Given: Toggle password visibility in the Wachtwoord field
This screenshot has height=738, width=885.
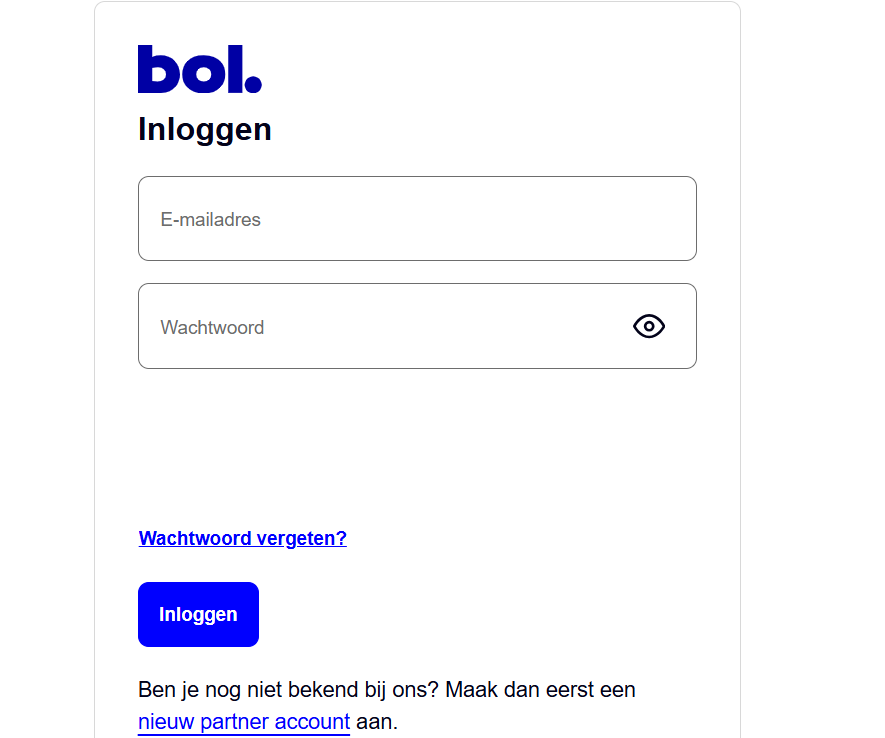Looking at the screenshot, I should [649, 326].
